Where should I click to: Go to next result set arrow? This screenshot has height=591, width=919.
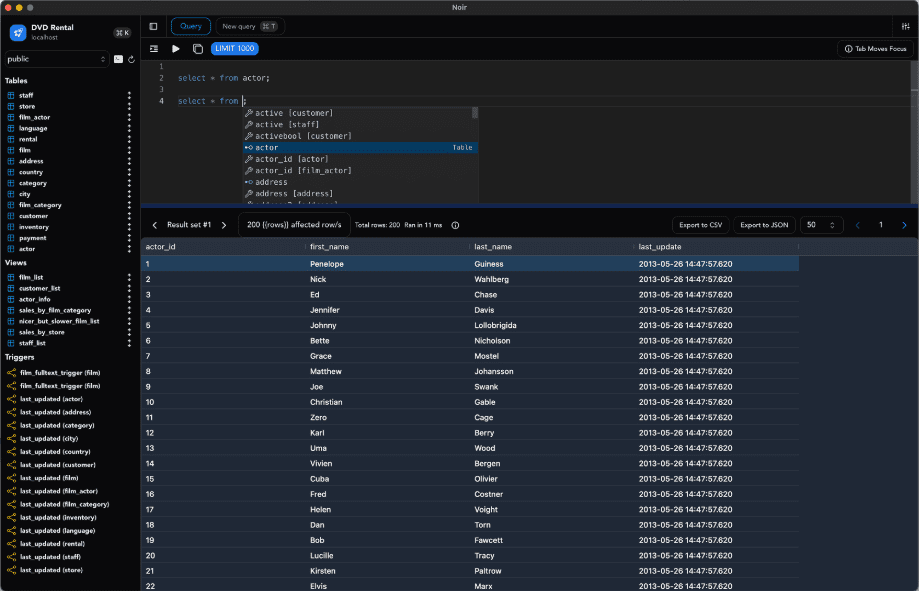coord(224,225)
